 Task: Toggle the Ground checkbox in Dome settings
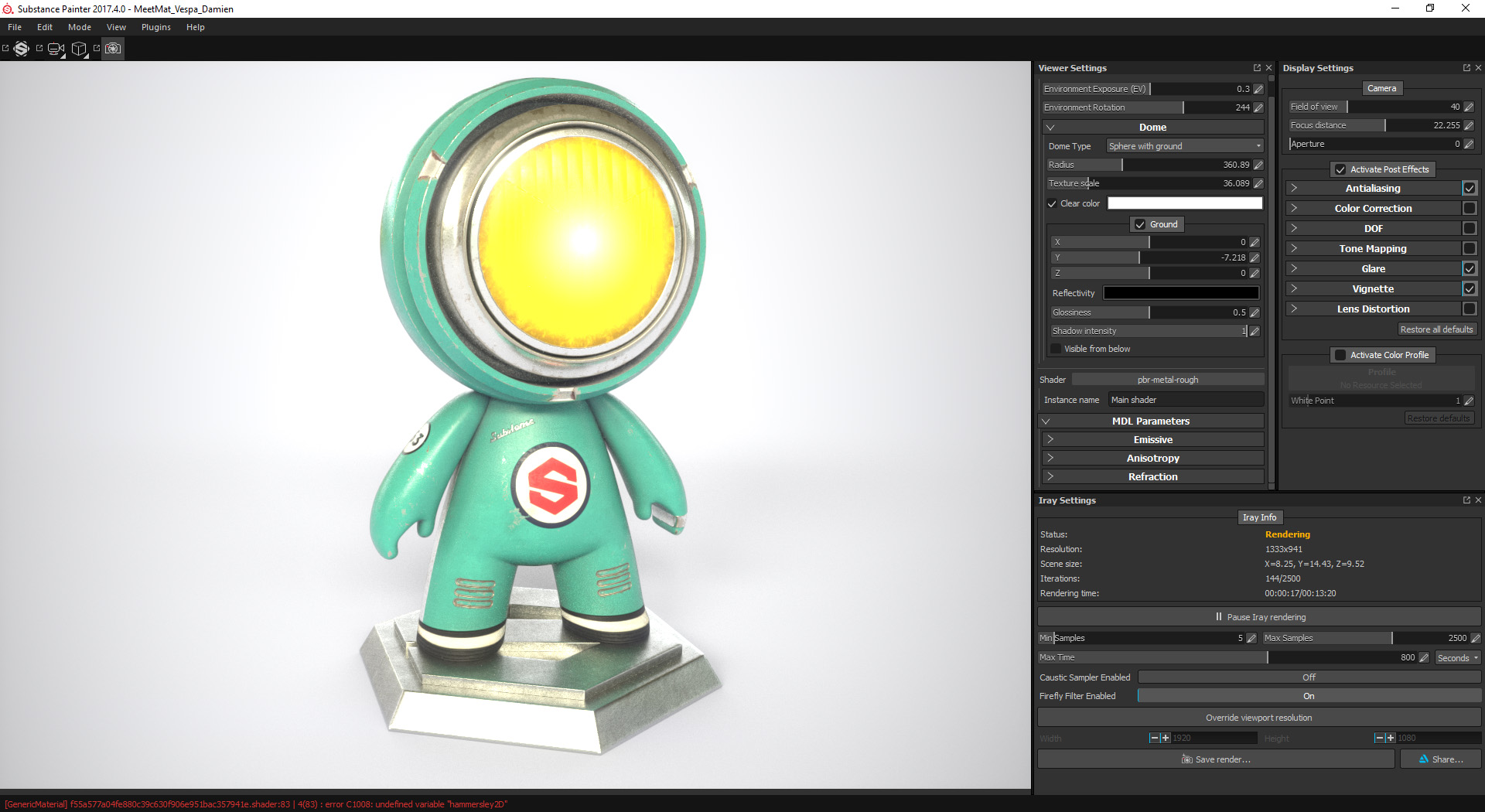point(1138,224)
